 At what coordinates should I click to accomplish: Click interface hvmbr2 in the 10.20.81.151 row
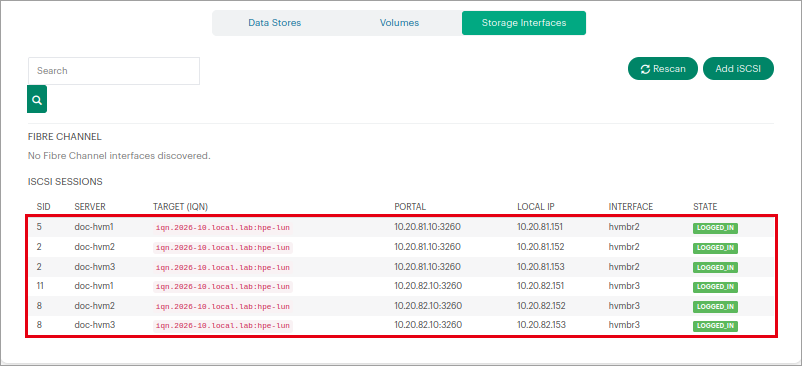[624, 227]
